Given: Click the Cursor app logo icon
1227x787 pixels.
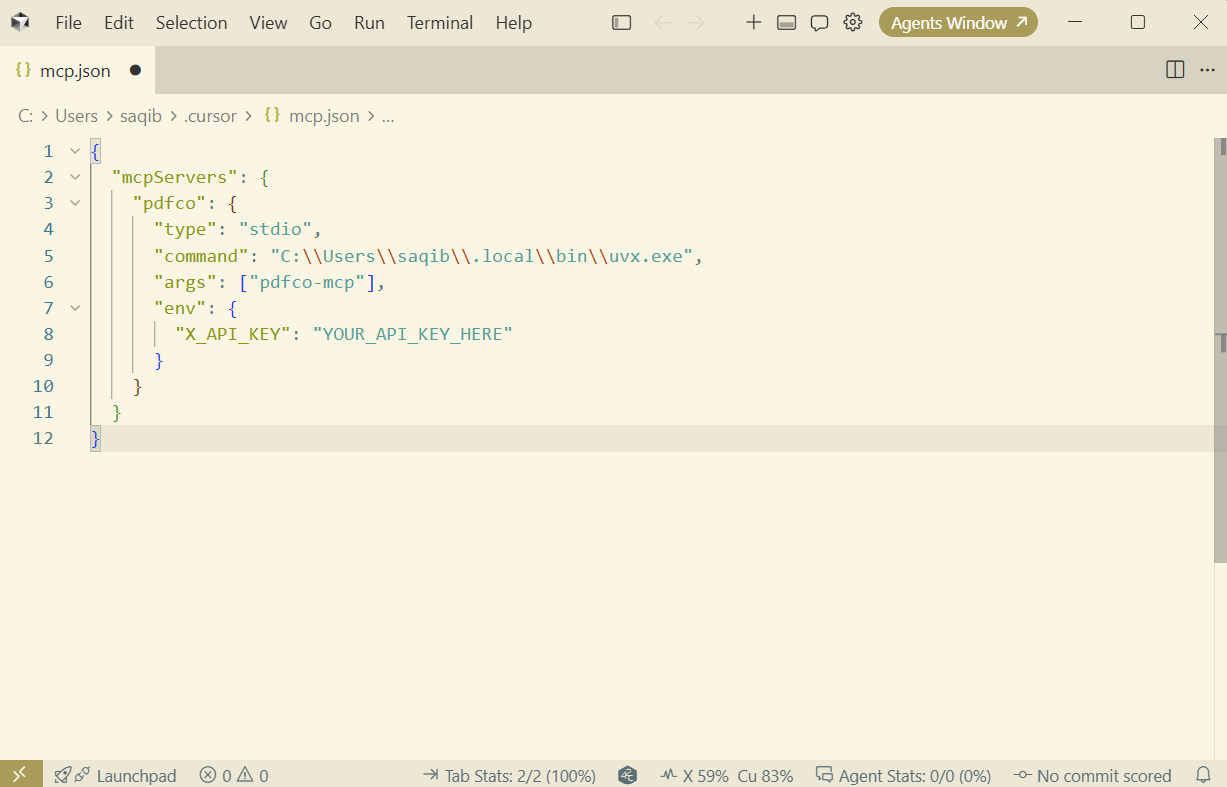Looking at the screenshot, I should click(x=20, y=22).
